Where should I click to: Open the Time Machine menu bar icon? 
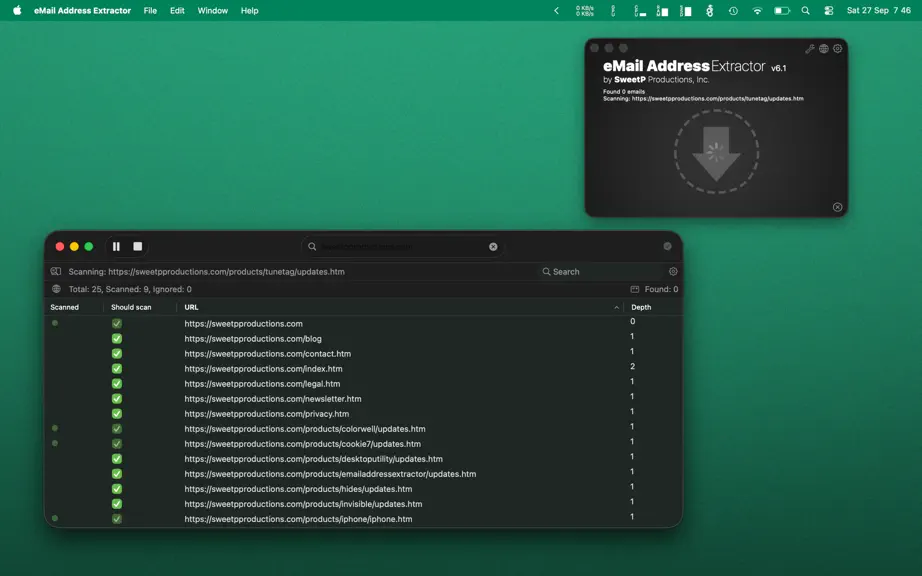point(733,11)
